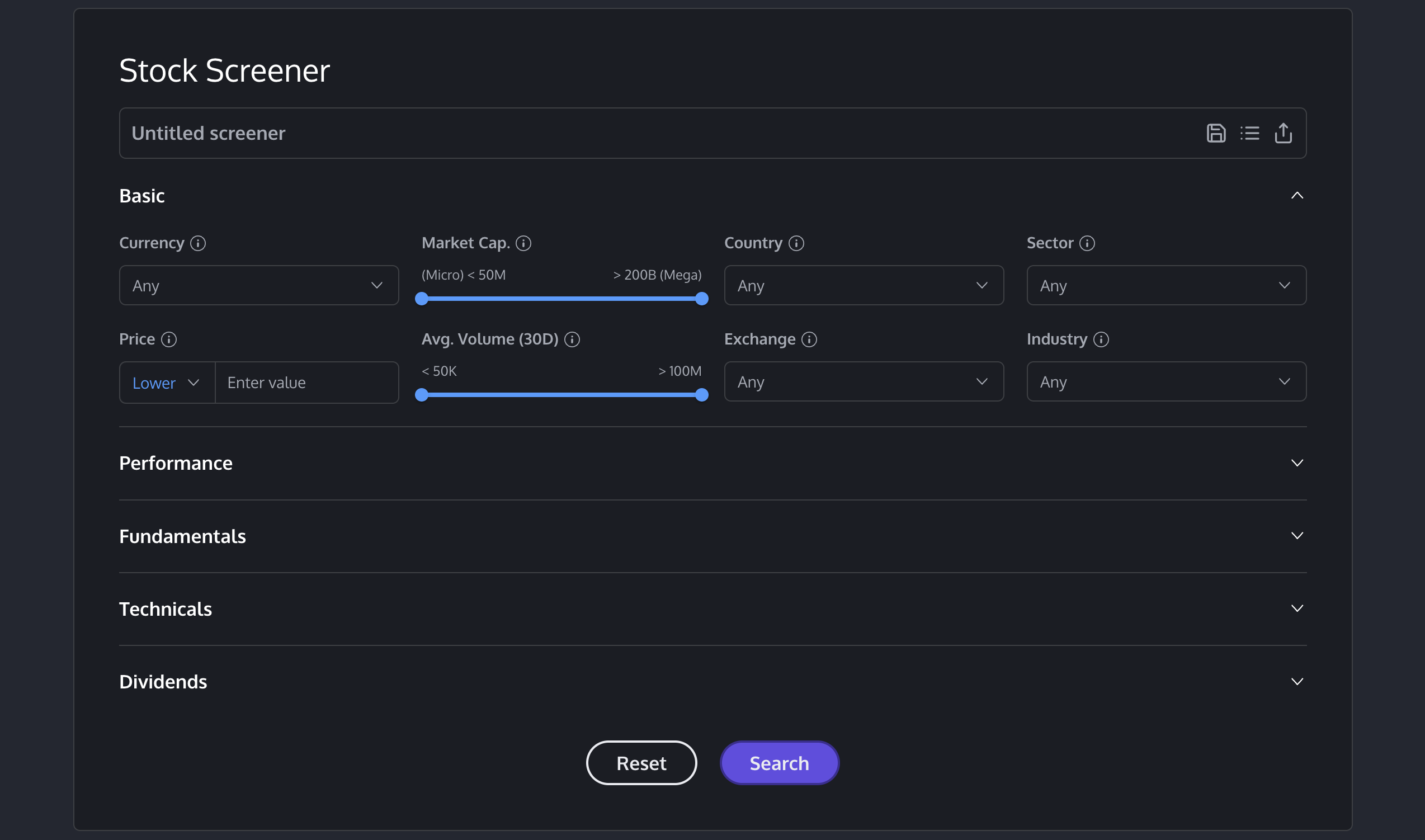Focus the Price Enter value field
Viewport: 1425px width, 840px height.
point(306,383)
